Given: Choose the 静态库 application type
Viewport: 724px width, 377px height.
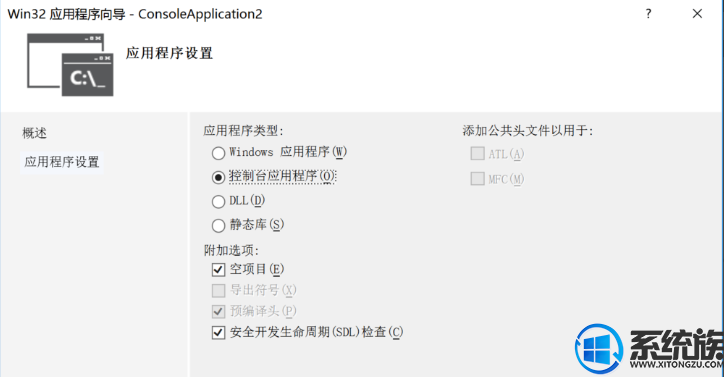Looking at the screenshot, I should (218, 226).
